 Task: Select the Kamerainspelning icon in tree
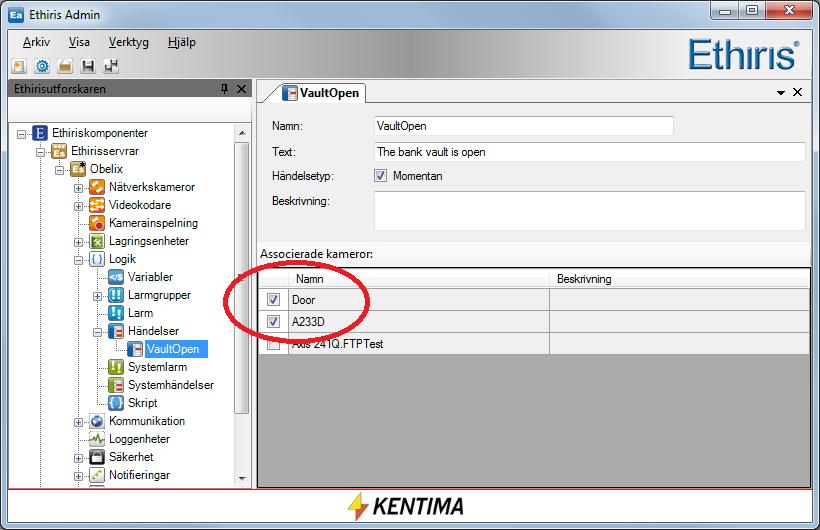[97, 223]
